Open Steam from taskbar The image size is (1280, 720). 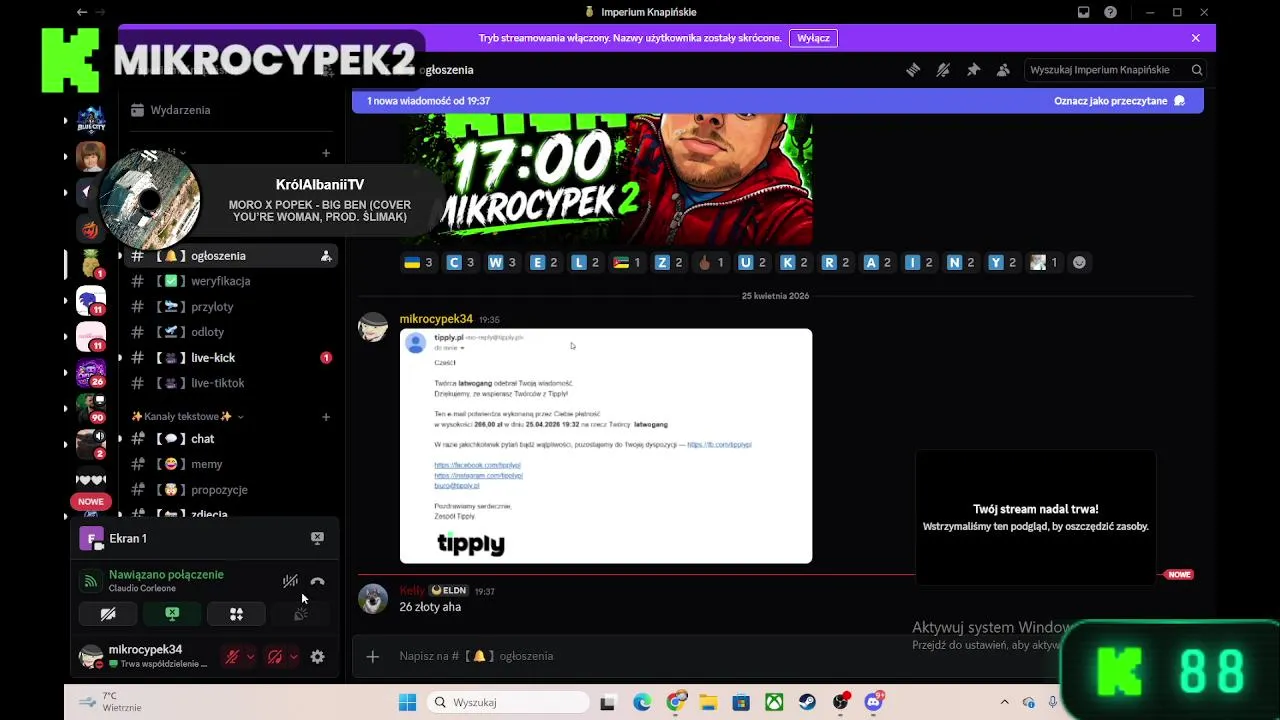click(807, 702)
